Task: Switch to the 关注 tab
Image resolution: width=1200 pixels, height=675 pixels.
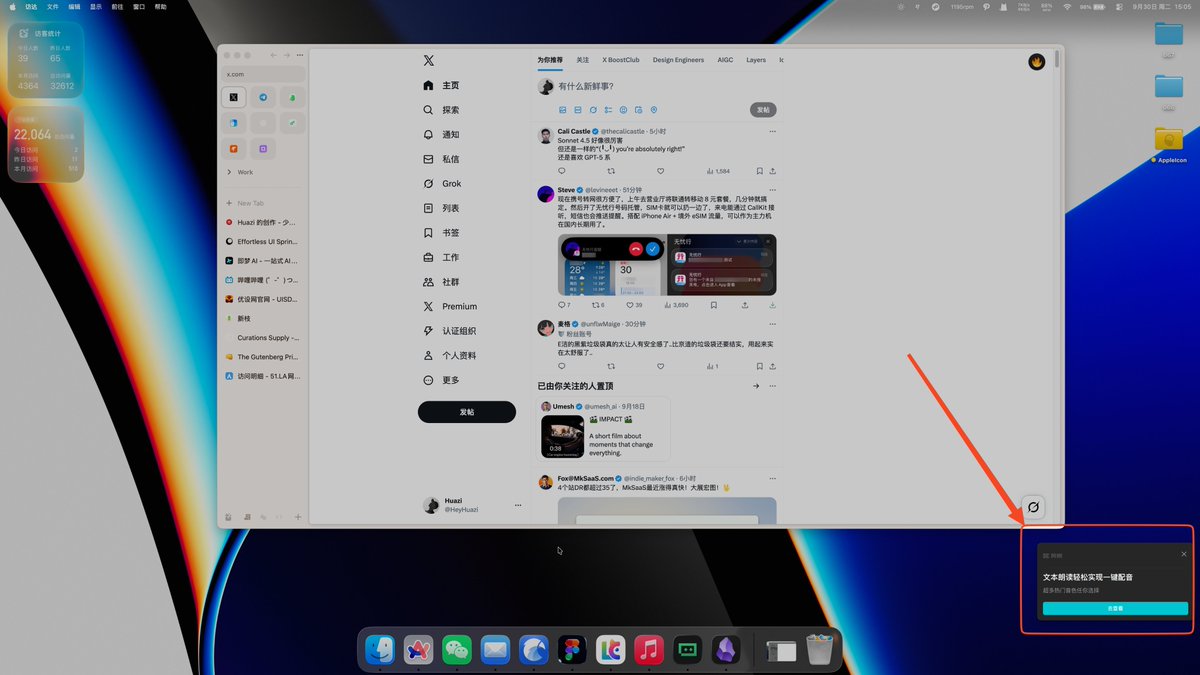Action: (x=583, y=60)
